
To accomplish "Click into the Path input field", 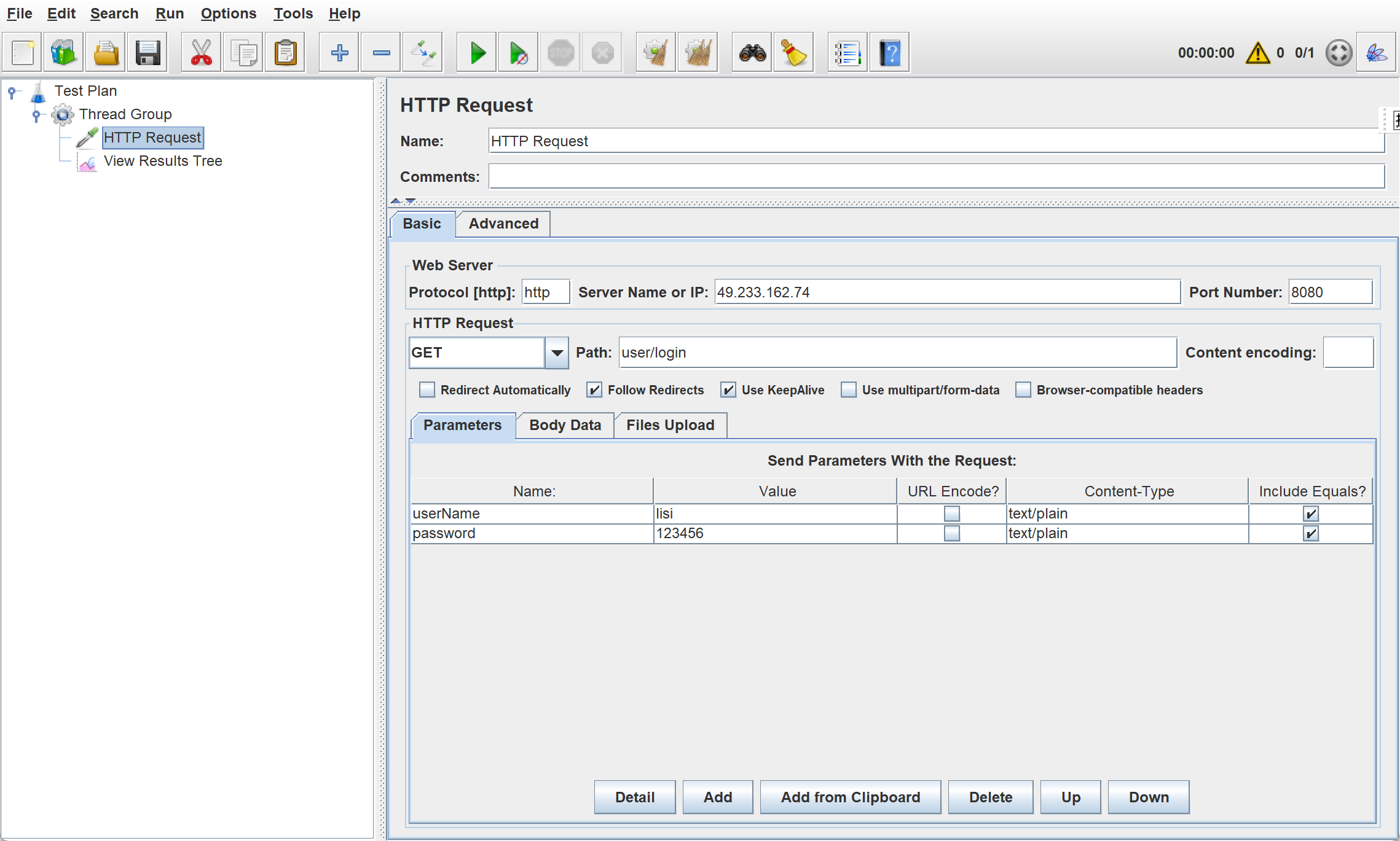I will point(897,353).
